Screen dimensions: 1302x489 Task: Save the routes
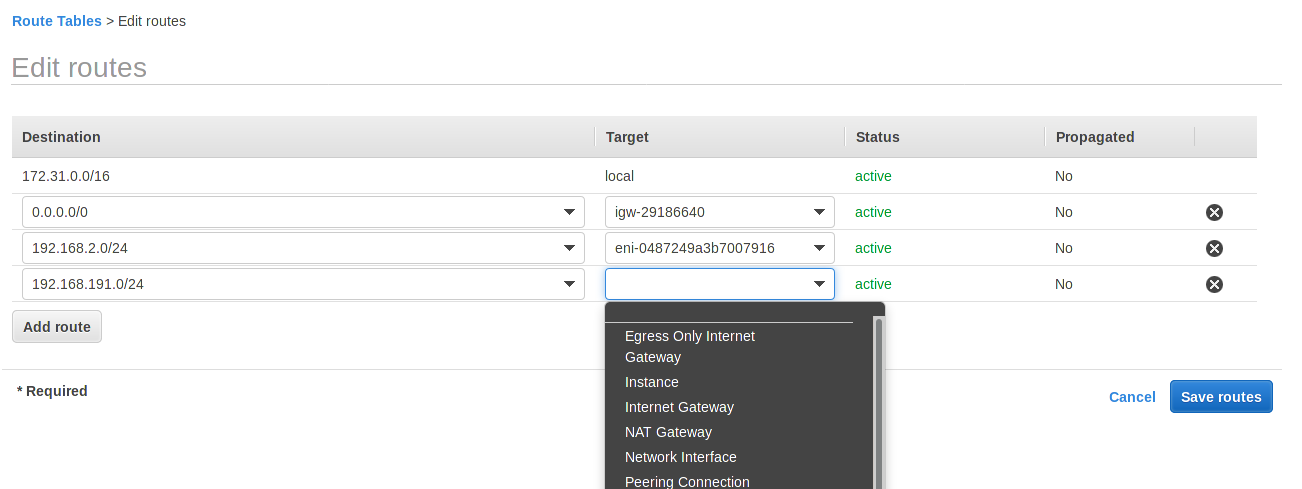click(x=1220, y=397)
